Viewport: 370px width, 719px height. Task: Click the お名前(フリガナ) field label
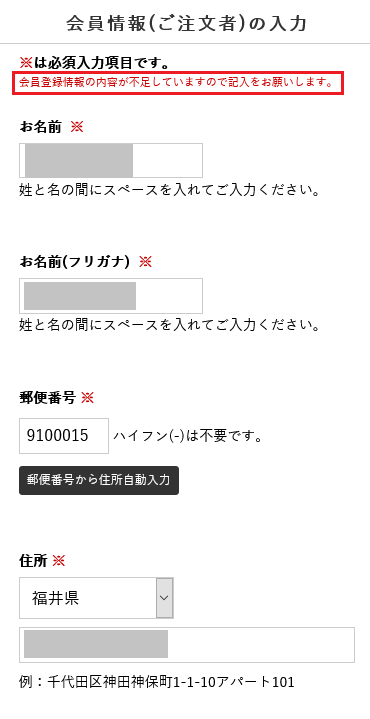point(75,262)
